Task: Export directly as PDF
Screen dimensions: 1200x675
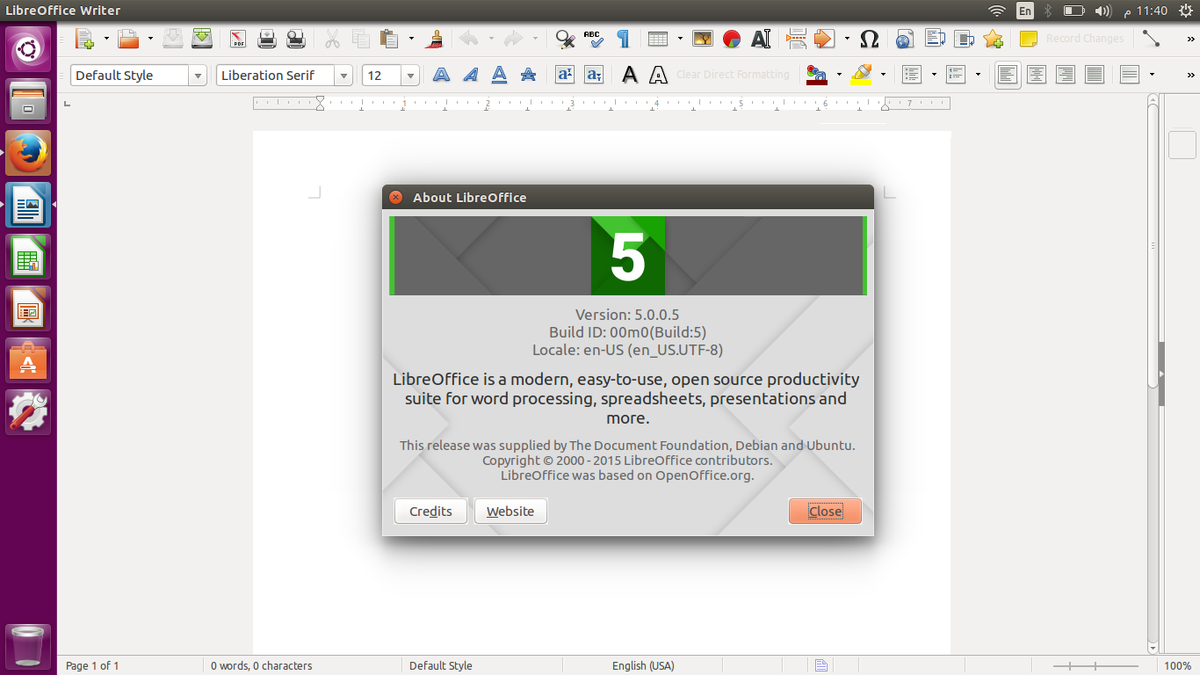Action: coord(238,39)
